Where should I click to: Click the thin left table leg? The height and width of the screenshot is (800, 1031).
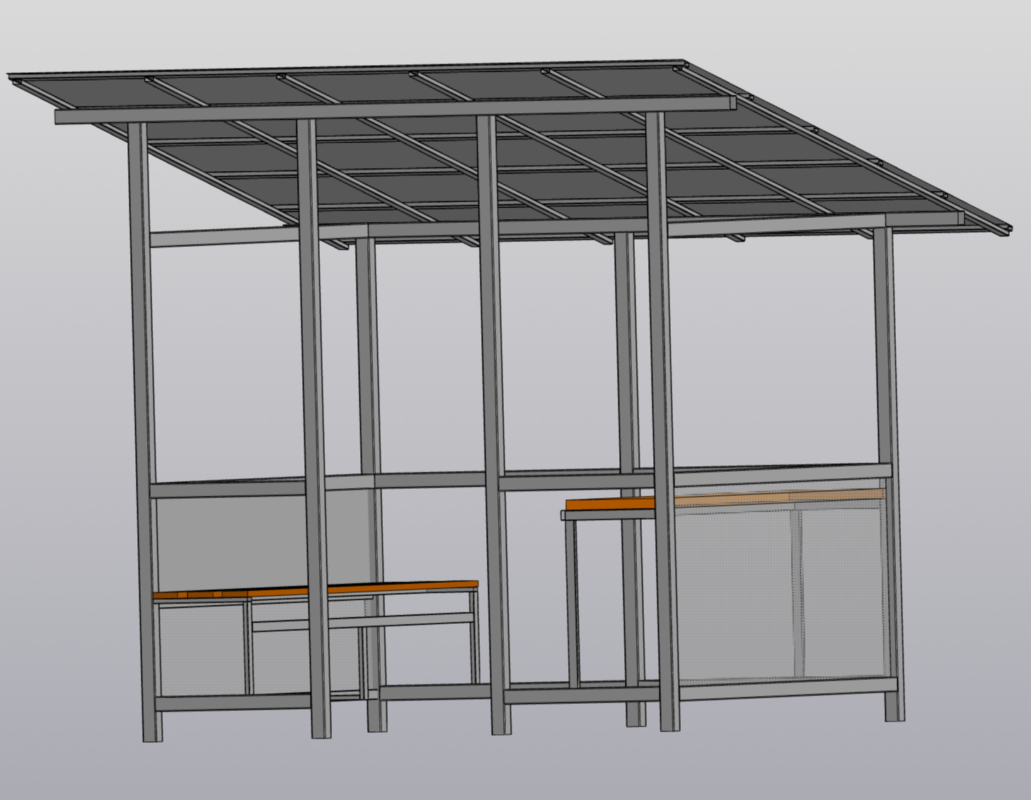pyautogui.click(x=573, y=603)
